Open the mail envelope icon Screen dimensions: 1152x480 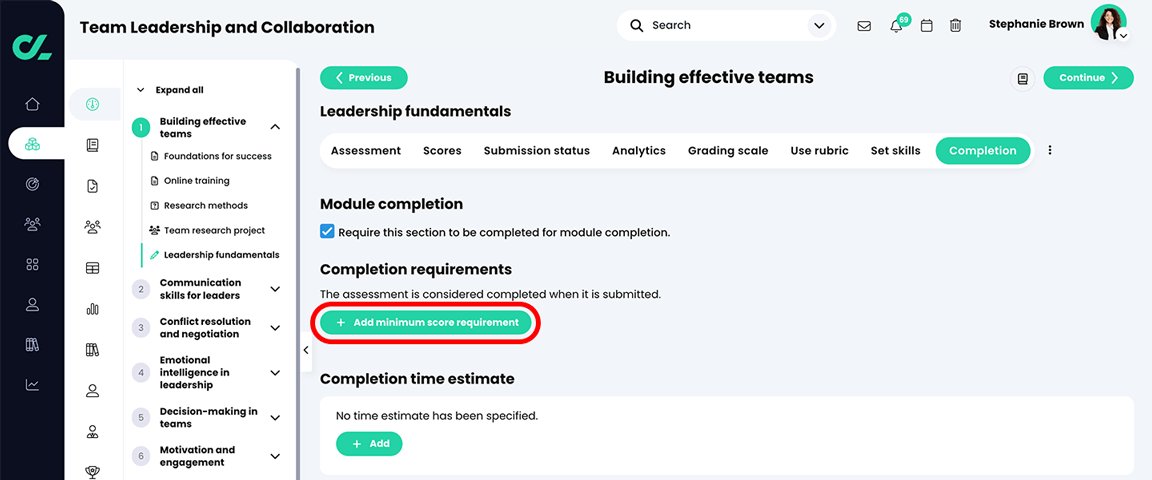[x=864, y=26]
